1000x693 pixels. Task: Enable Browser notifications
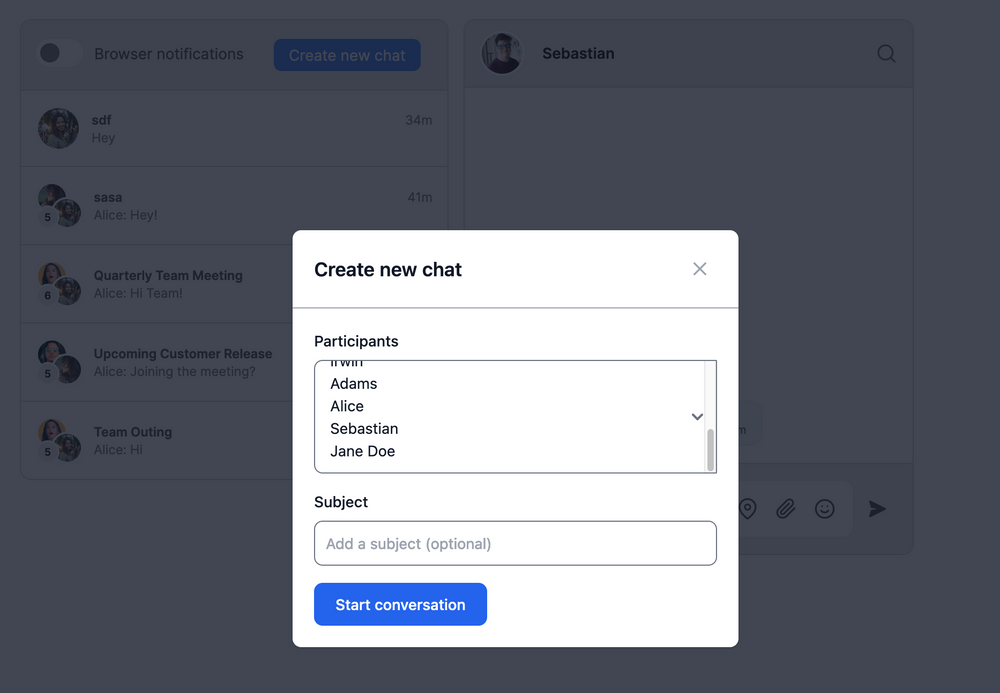(x=60, y=53)
